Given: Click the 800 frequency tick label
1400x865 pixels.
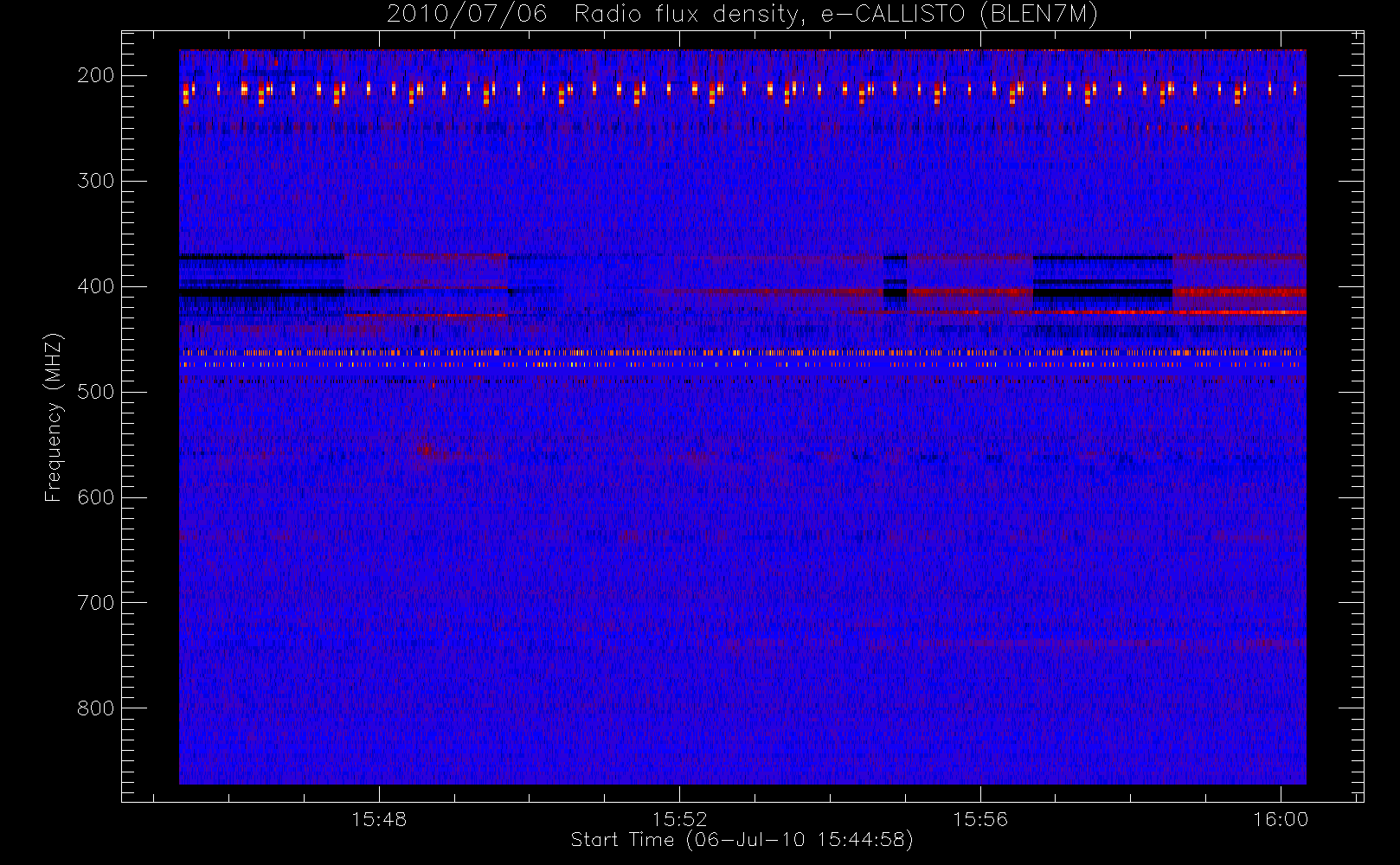Looking at the screenshot, I should click(x=95, y=708).
